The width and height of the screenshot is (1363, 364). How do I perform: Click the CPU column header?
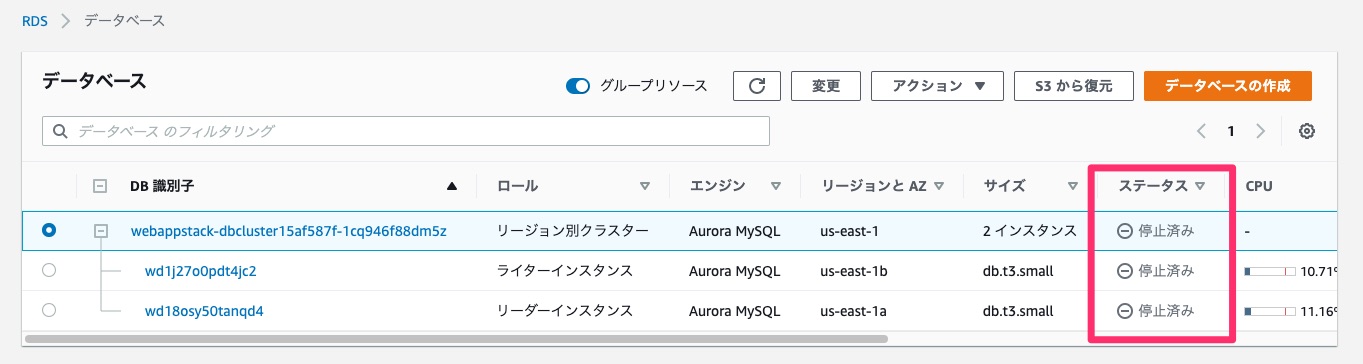1258,186
